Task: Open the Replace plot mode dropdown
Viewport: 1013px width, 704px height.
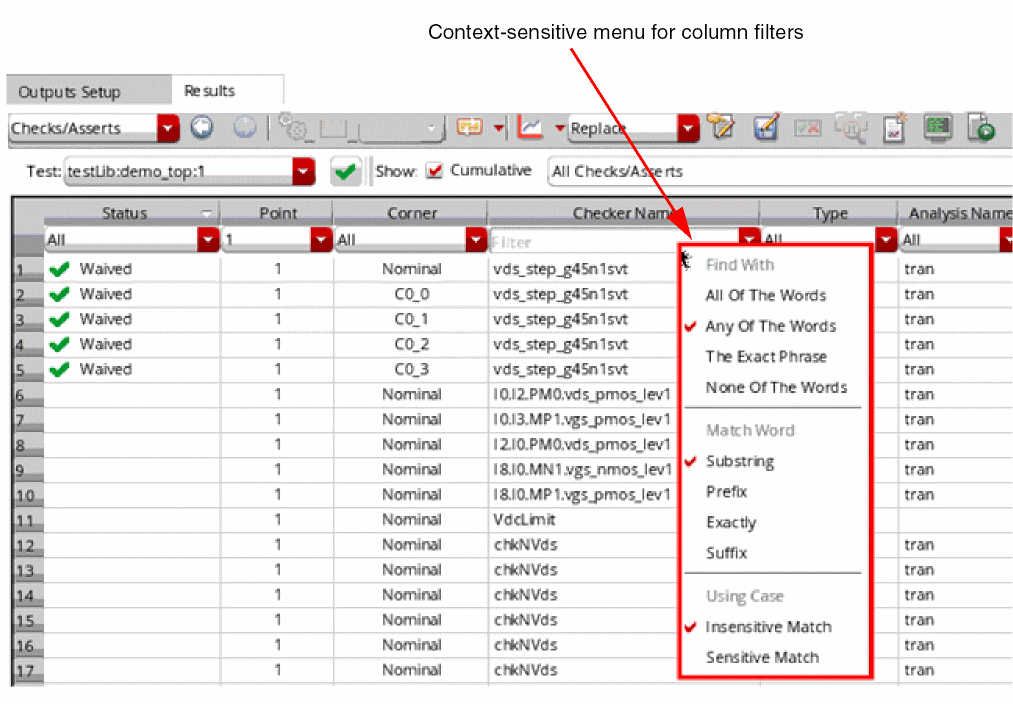Action: click(x=688, y=128)
